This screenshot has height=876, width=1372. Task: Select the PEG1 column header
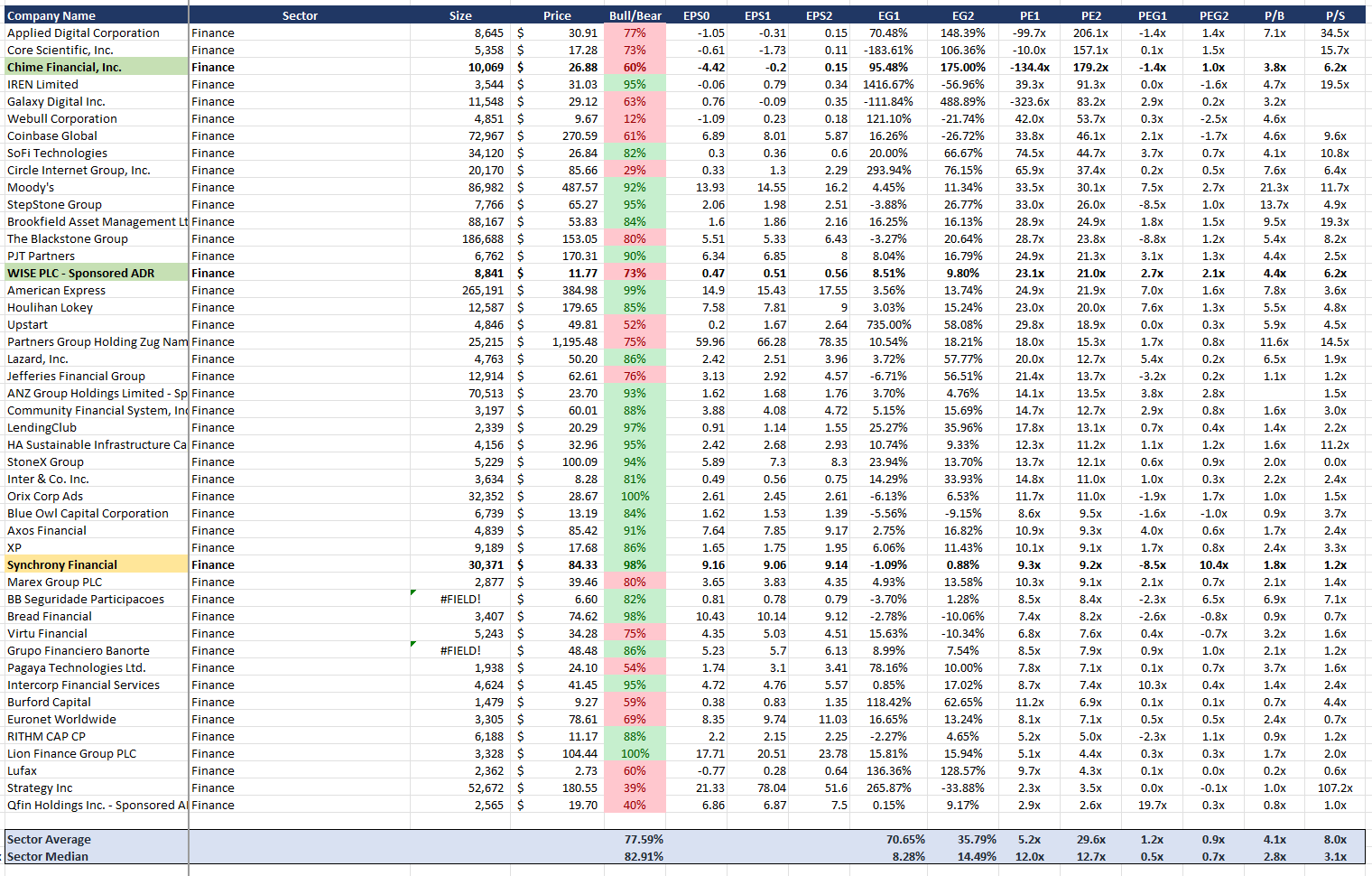1153,15
